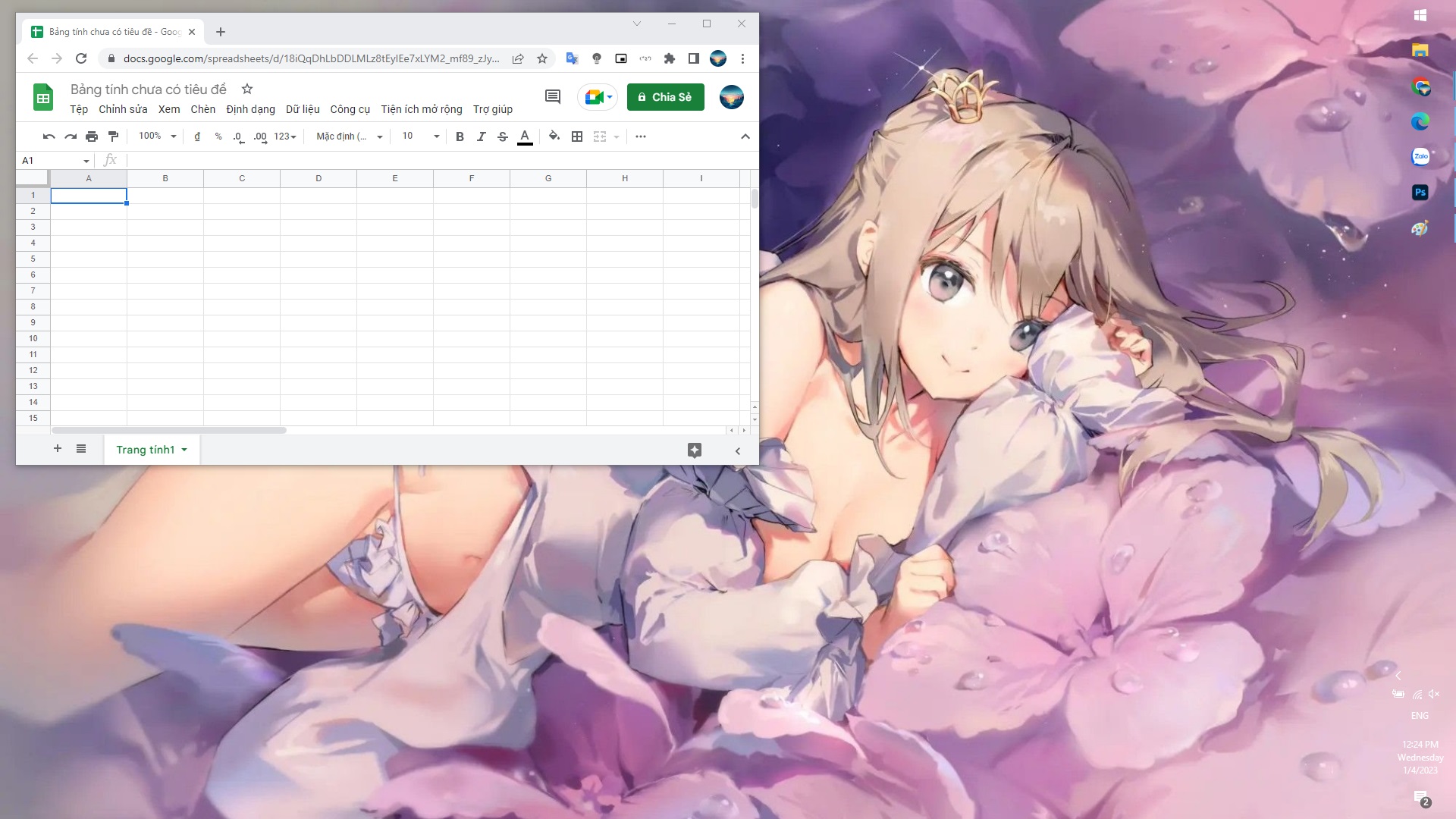Image resolution: width=1456 pixels, height=819 pixels.
Task: Star the spreadsheet next to its title
Action: (246, 89)
